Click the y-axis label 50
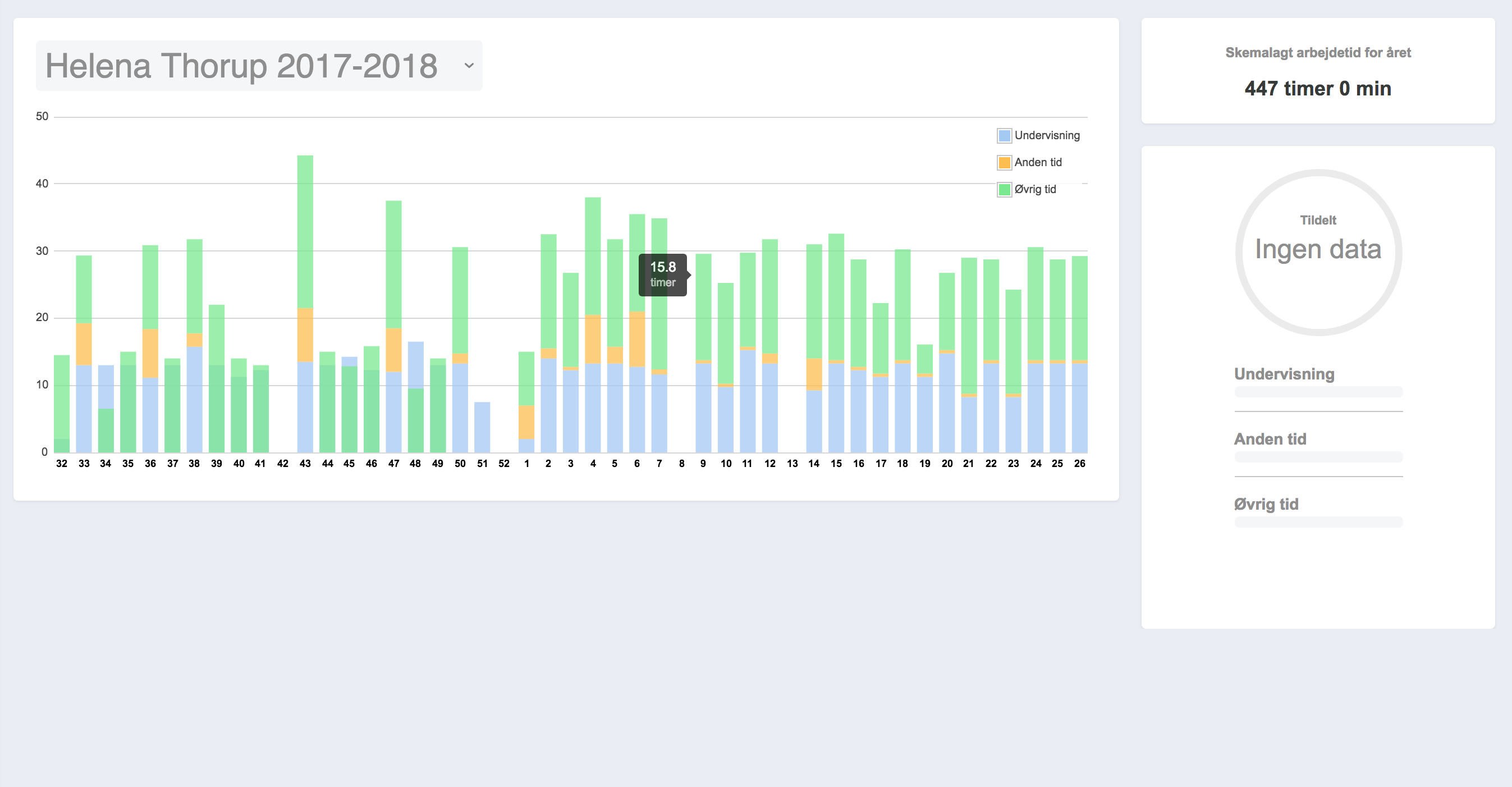Screen dimensions: 1512x787 (x=42, y=116)
